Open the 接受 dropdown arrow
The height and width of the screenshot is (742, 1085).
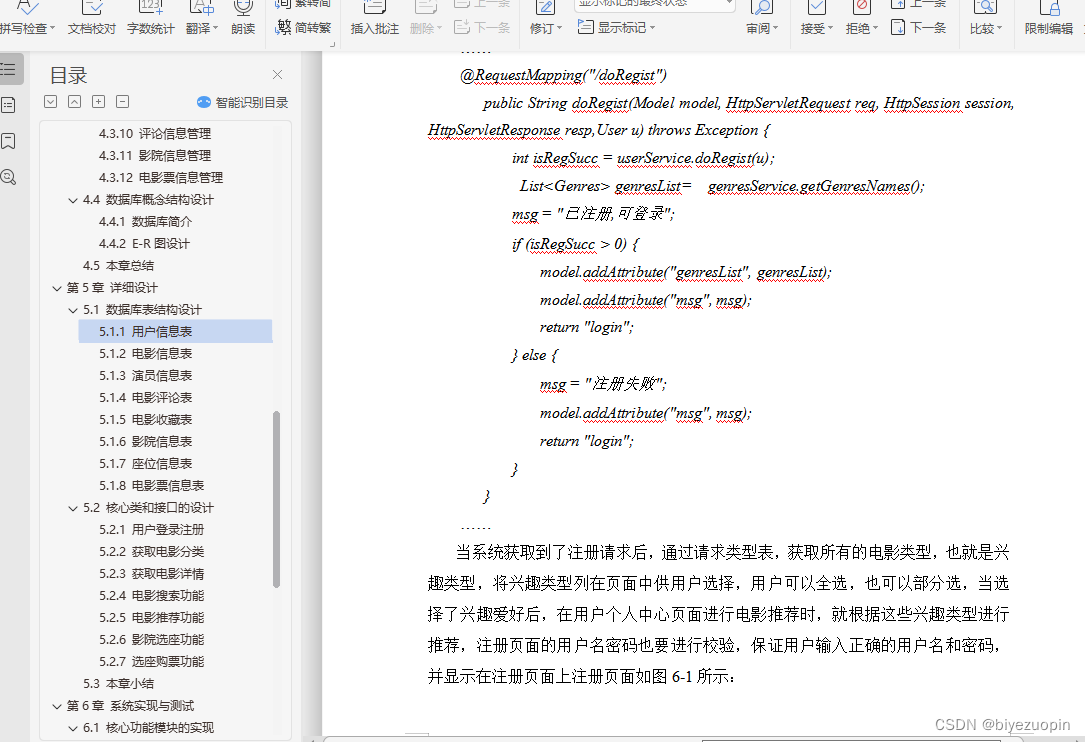(830, 28)
